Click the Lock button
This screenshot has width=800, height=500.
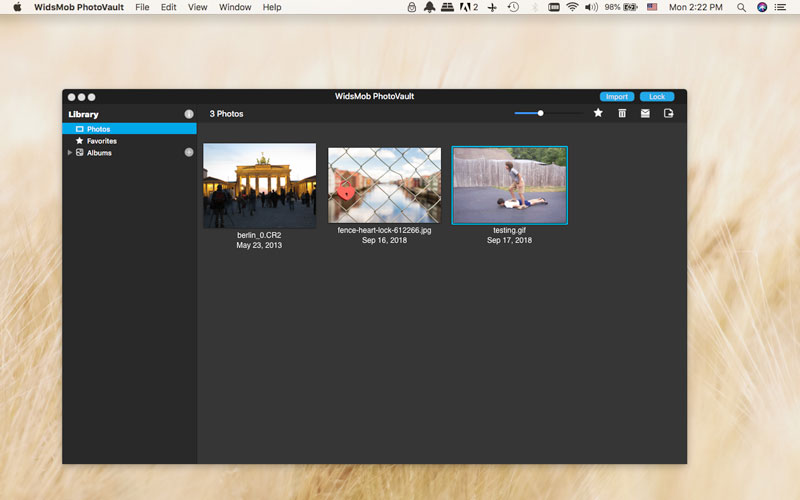click(x=657, y=96)
